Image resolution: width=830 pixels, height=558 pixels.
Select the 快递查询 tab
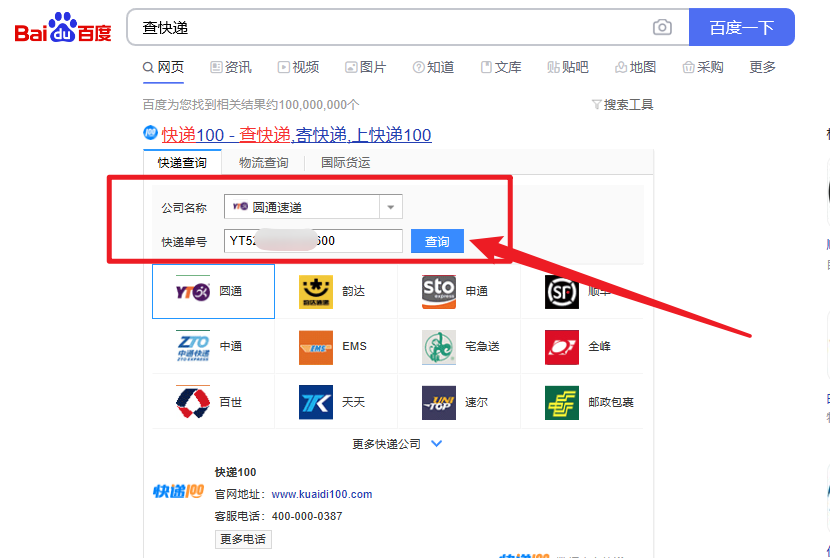coord(182,163)
